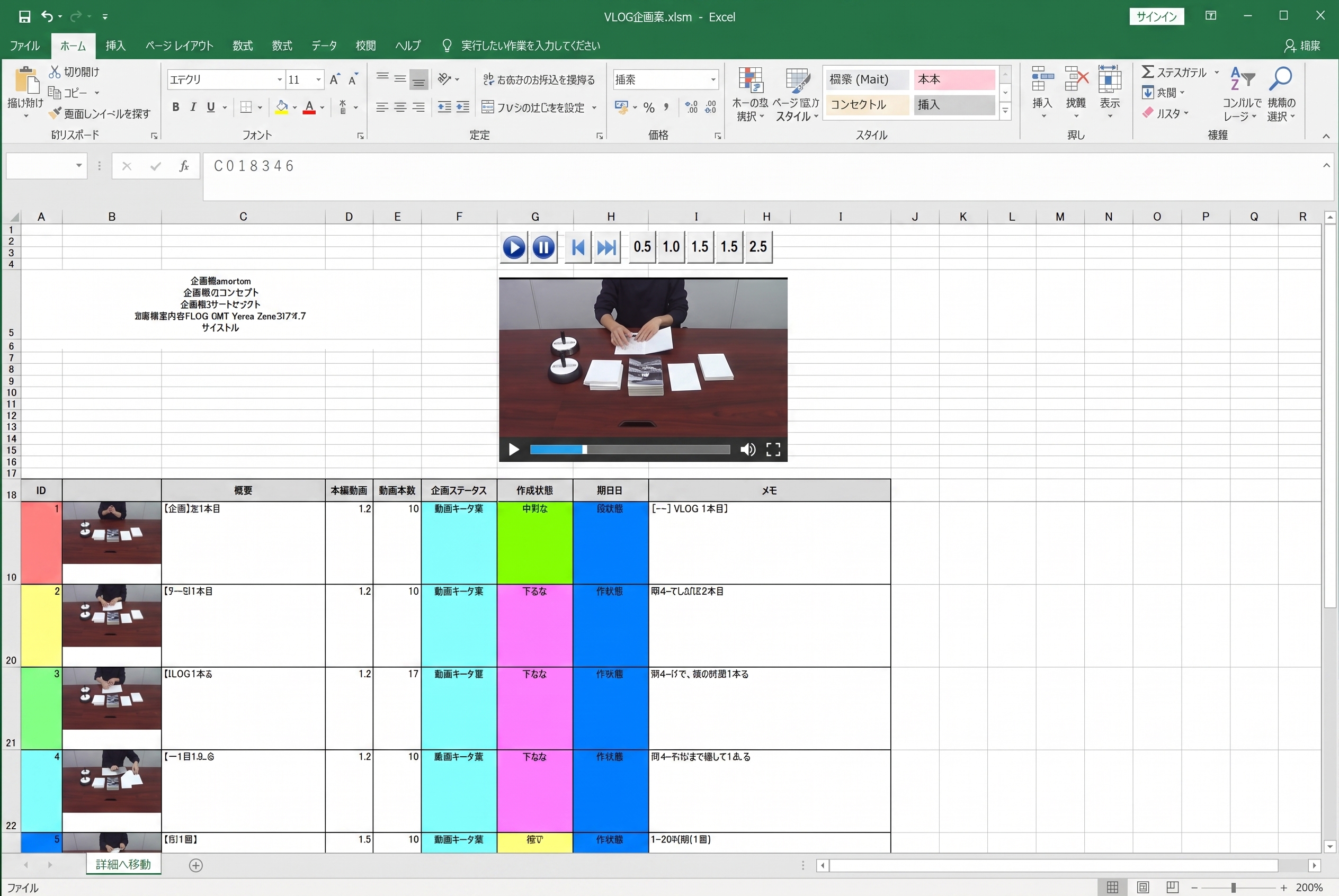The width and height of the screenshot is (1339, 896).
Task: Open the font name dropdown
Action: click(280, 79)
